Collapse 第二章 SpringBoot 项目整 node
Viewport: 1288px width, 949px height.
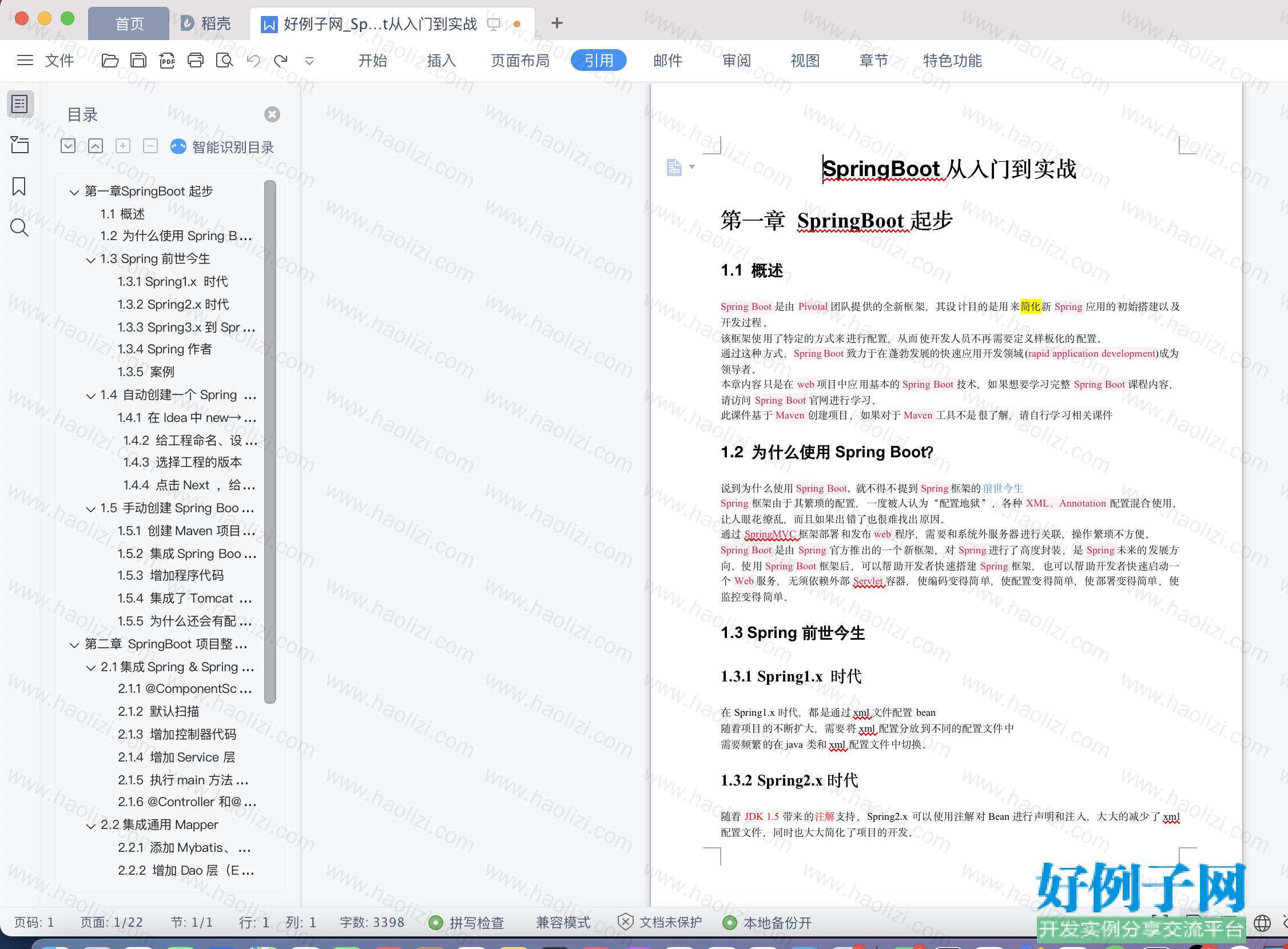[x=74, y=645]
